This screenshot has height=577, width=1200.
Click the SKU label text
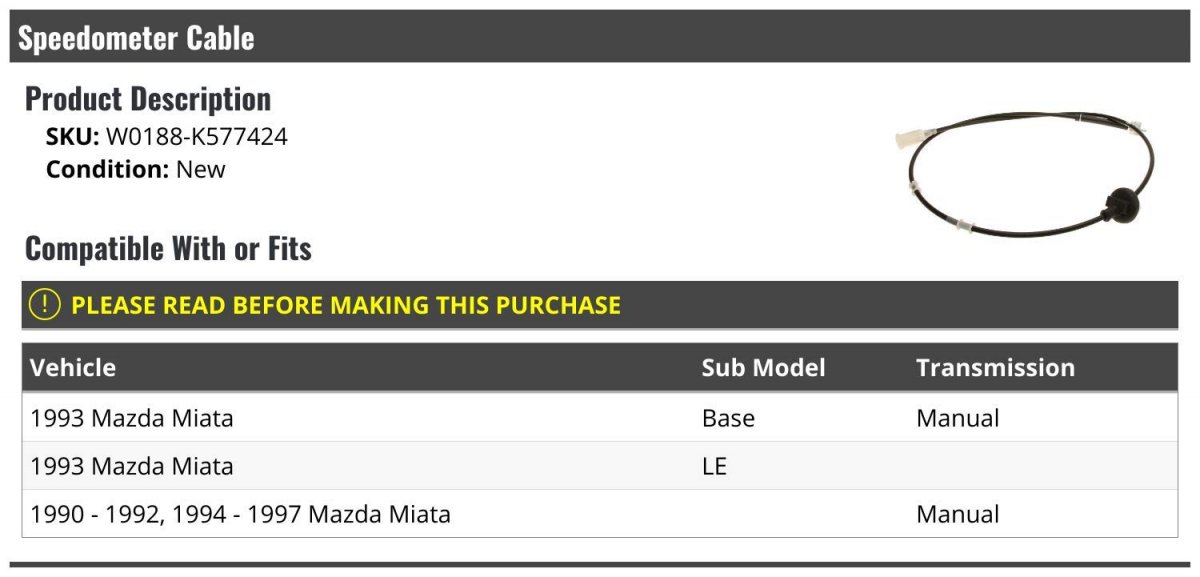73,137
